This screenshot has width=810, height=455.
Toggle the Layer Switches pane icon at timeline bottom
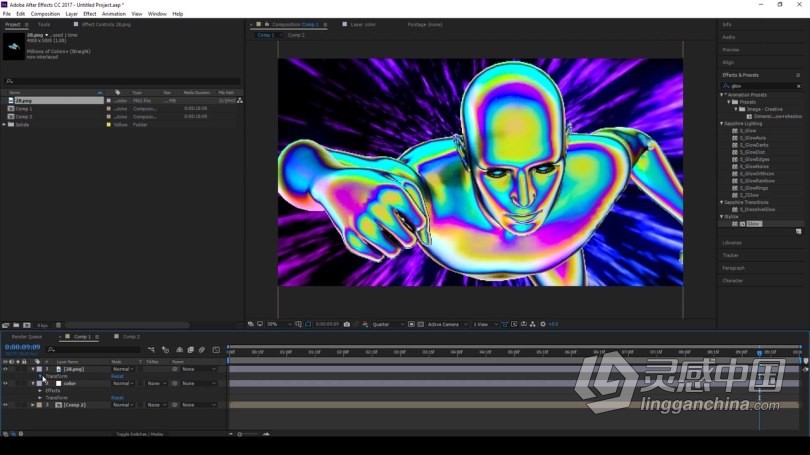tap(6, 434)
